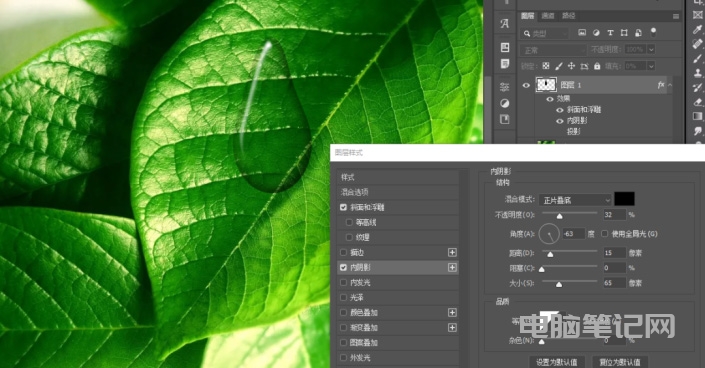Select the Healing Brush tool
The width and height of the screenshot is (705, 368).
tap(698, 44)
